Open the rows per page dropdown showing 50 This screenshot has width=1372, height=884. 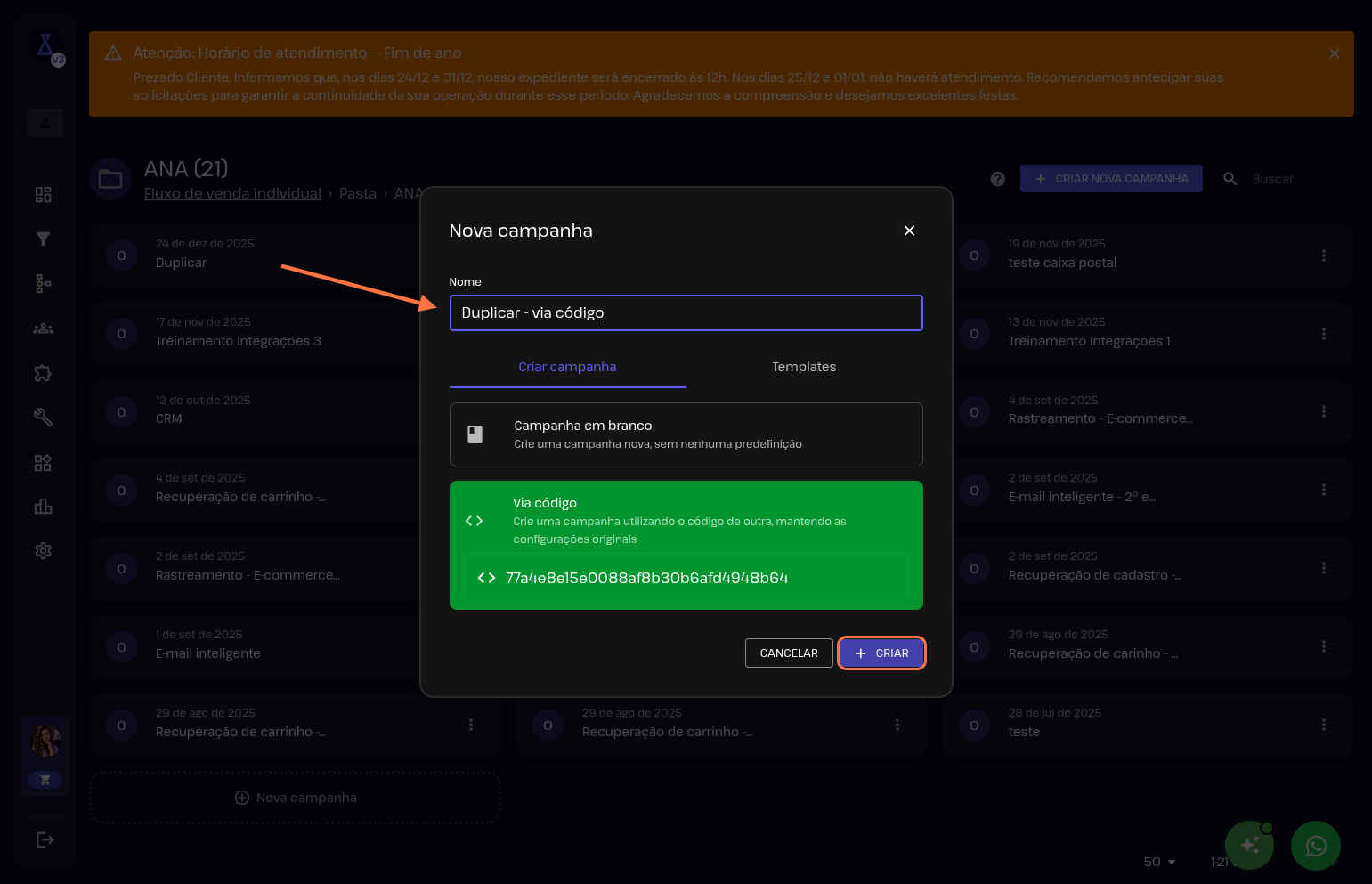tap(1159, 862)
